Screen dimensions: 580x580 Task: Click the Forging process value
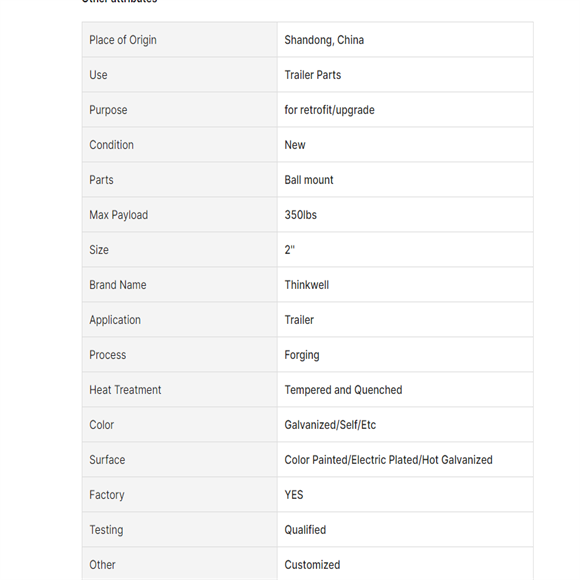(x=302, y=355)
